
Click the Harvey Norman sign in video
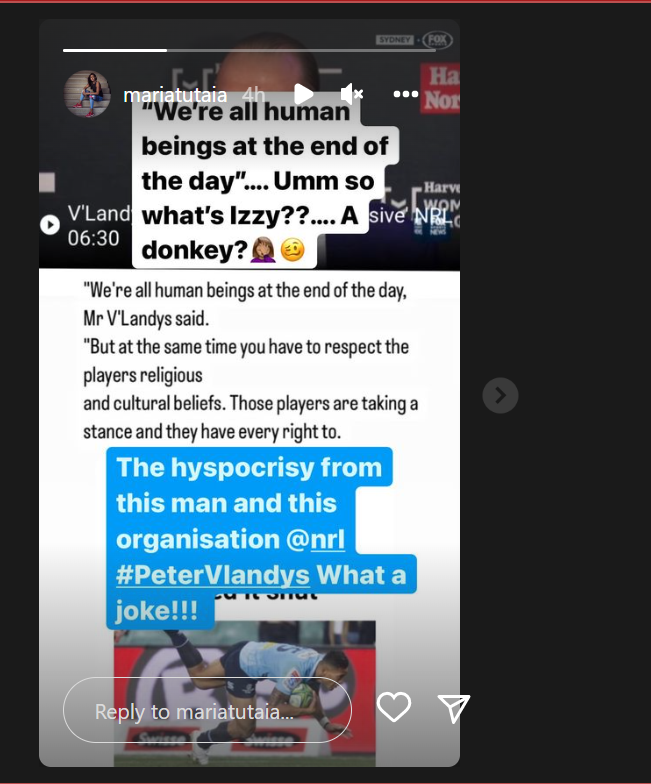click(440, 88)
